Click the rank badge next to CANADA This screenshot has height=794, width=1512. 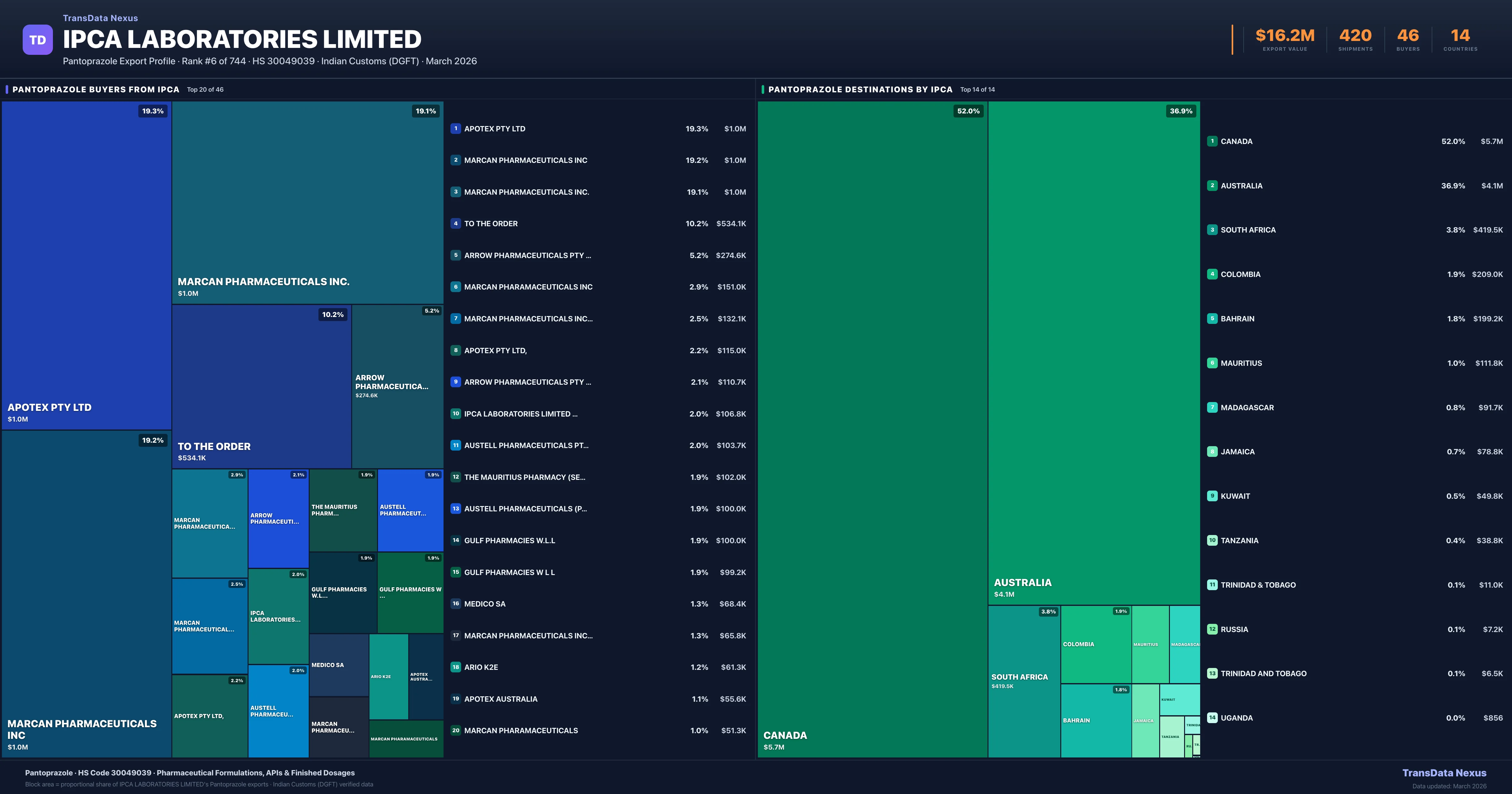coord(1212,141)
